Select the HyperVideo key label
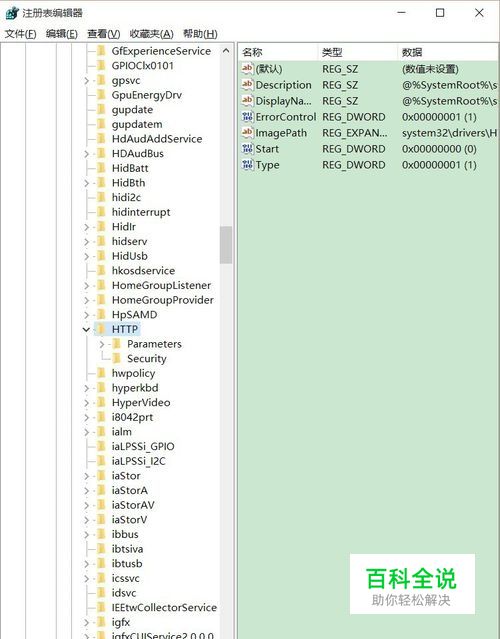The image size is (500, 639). pos(141,403)
